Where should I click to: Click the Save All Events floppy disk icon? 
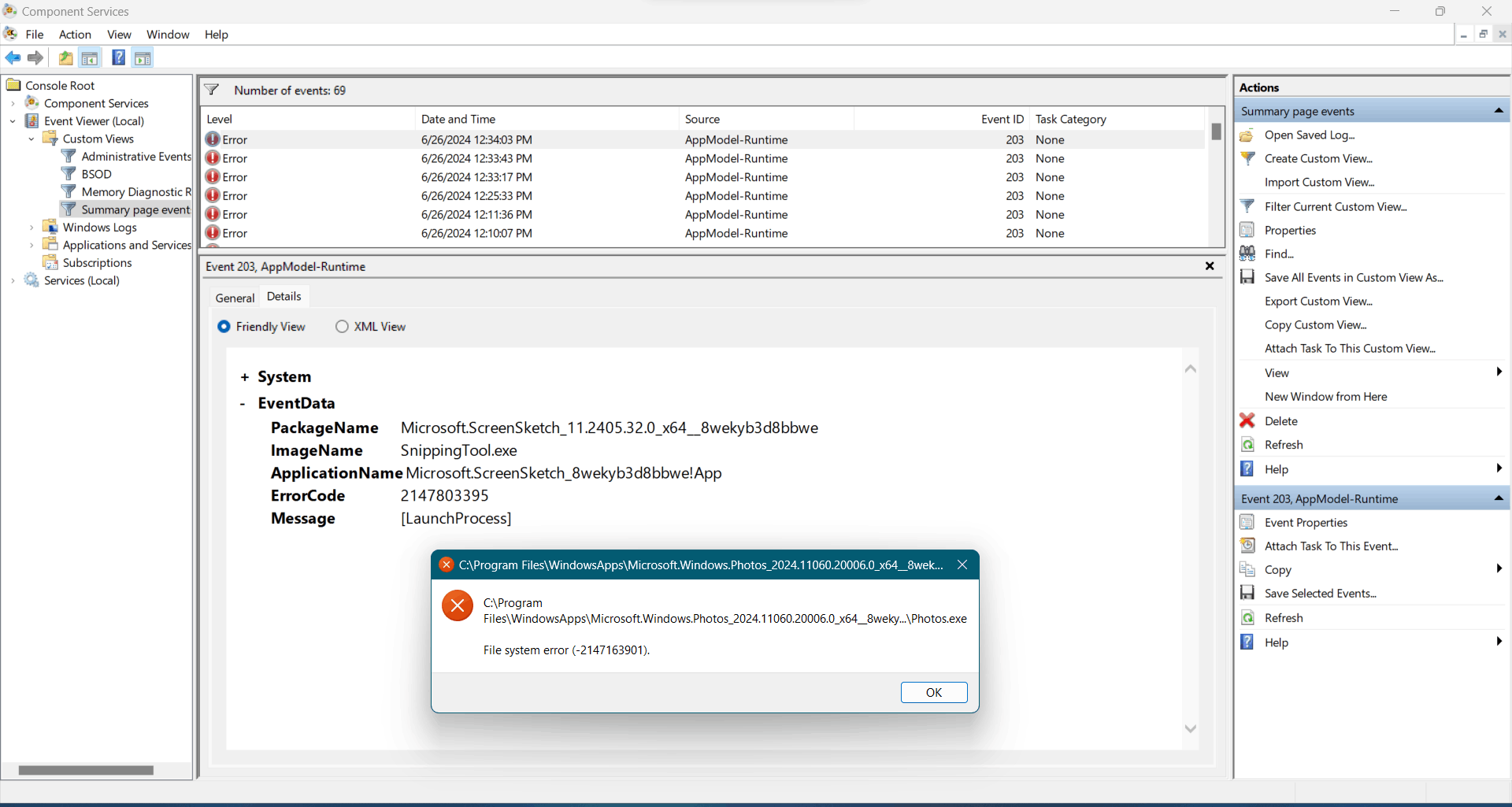(1247, 277)
